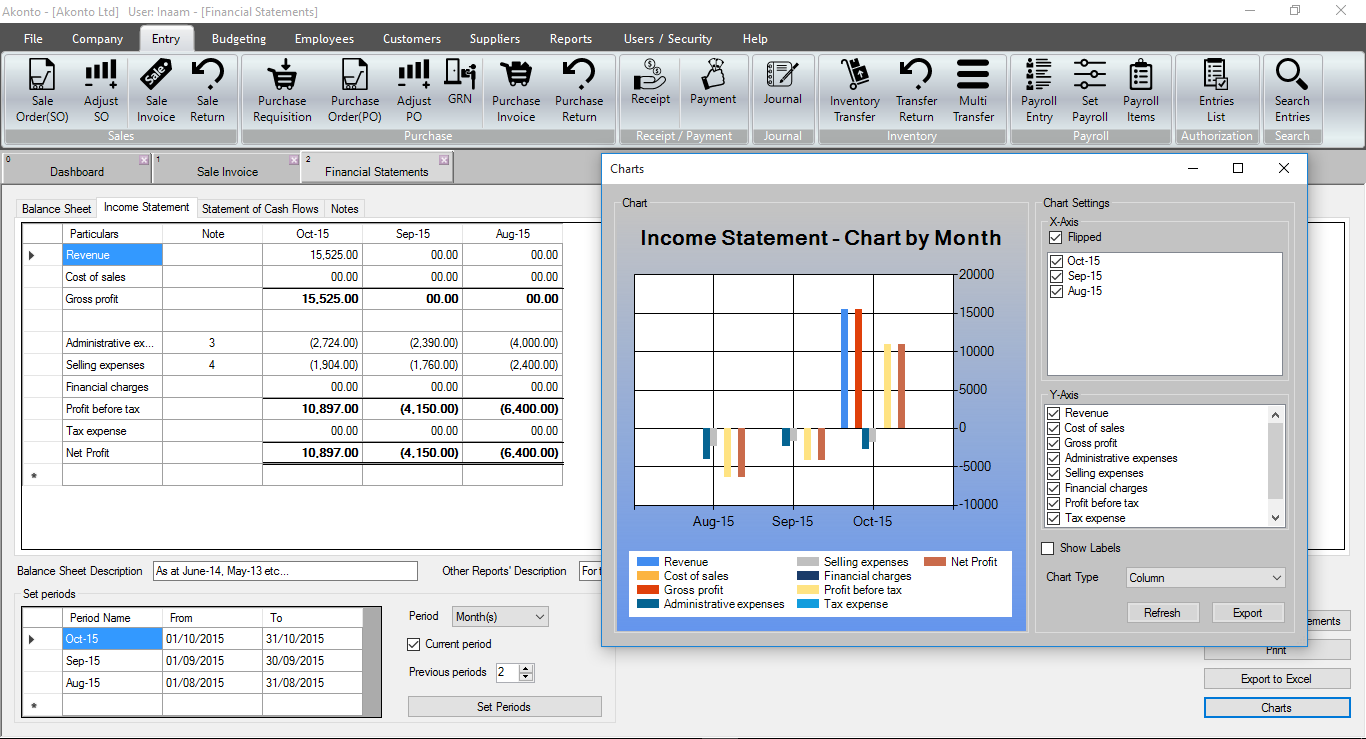Click the Export to Excel button
The height and width of the screenshot is (739, 1366).
[x=1276, y=679]
